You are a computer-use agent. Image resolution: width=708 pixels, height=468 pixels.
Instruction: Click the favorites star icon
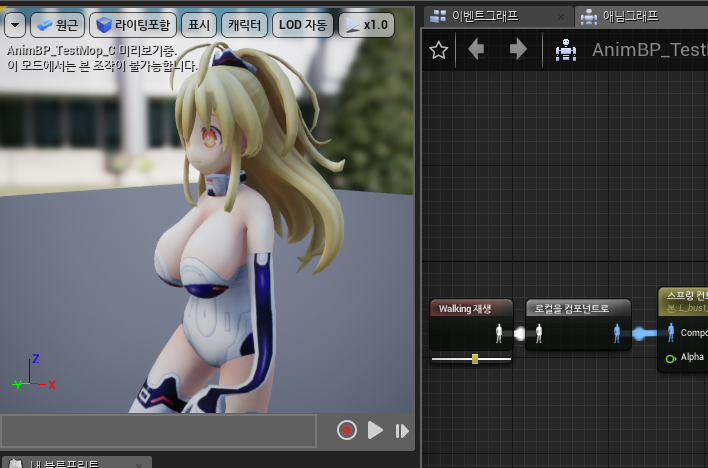pyautogui.click(x=438, y=50)
